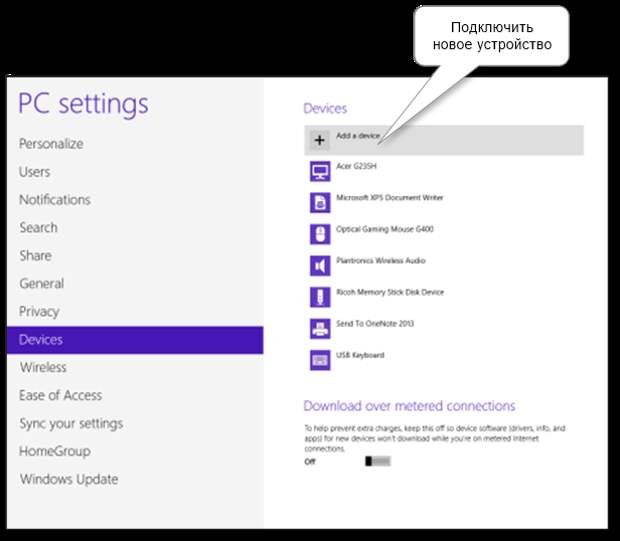Image resolution: width=620 pixels, height=541 pixels.
Task: Toggle the metered connections download switch
Action: [378, 461]
